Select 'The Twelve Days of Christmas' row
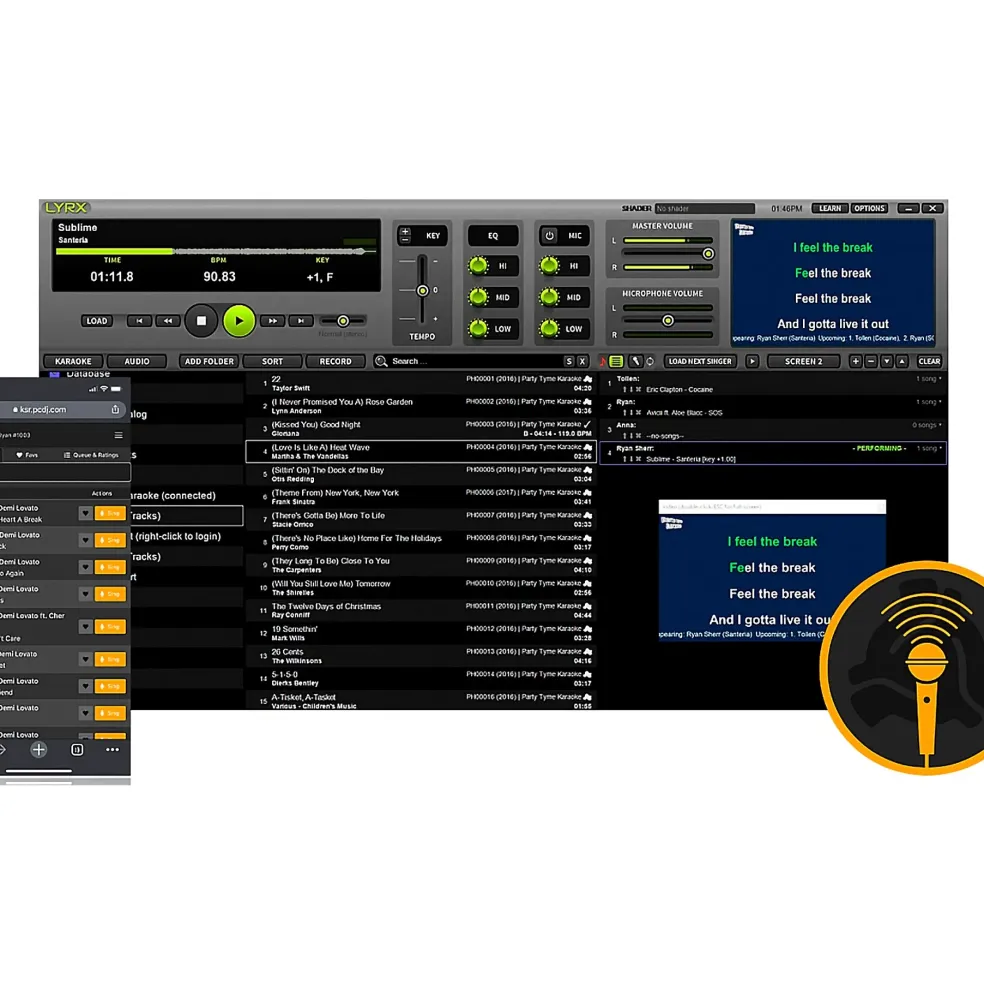This screenshot has width=984, height=985. (x=420, y=611)
